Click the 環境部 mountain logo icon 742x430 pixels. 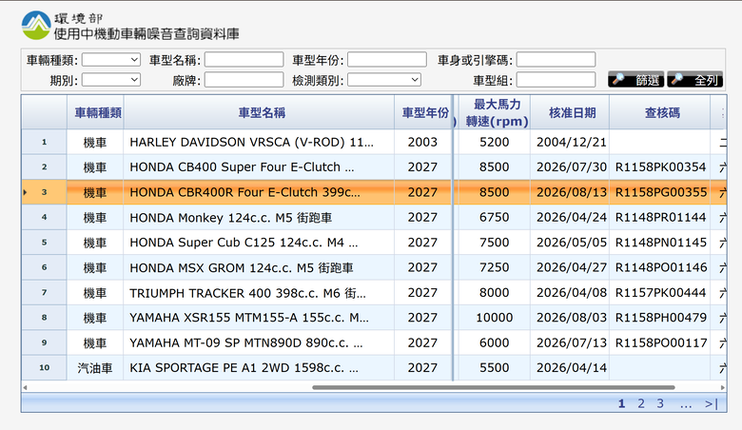[x=36, y=25]
